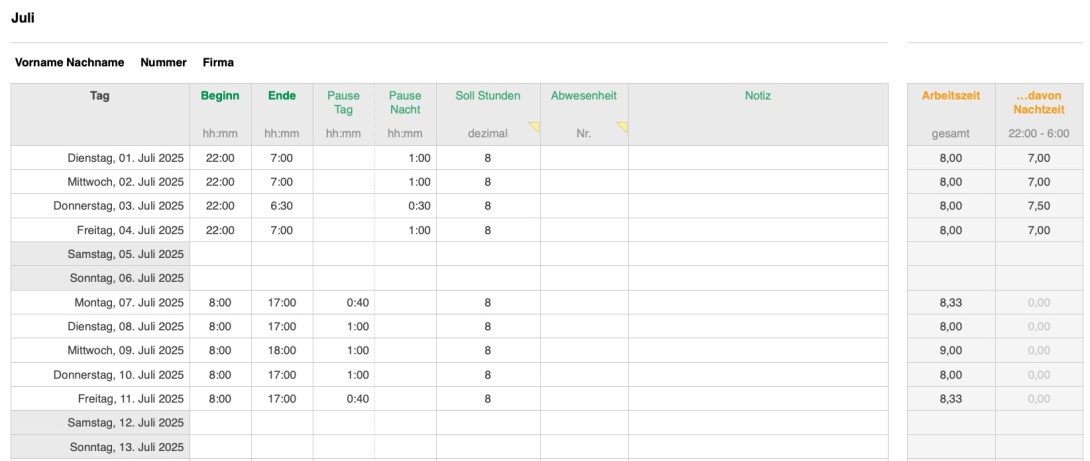Select Abwesenheit cell for Mittwoch, 02. Juli
The image size is (1090, 461).
coord(584,182)
